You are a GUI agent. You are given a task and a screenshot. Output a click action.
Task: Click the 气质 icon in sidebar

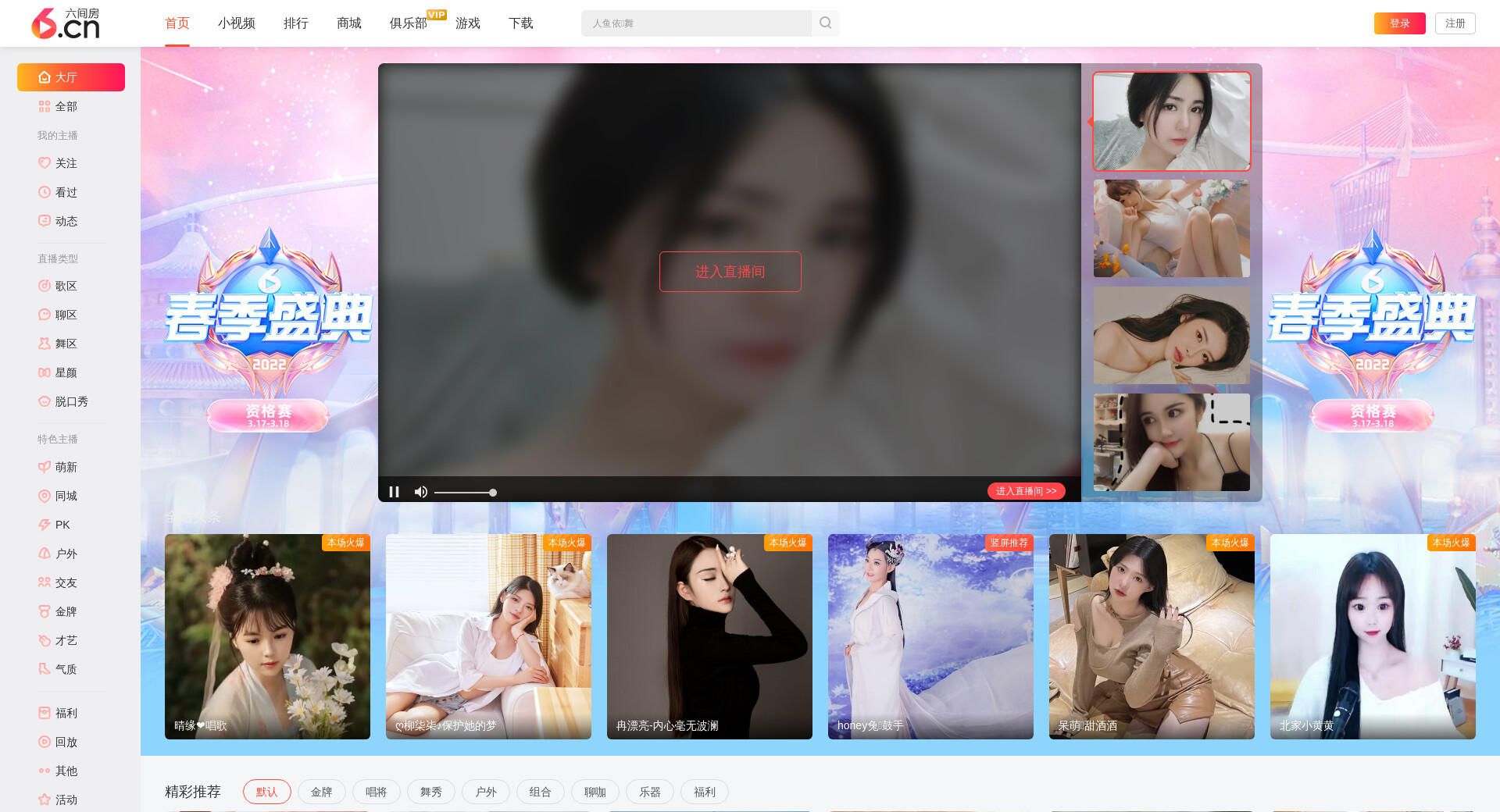coord(45,669)
